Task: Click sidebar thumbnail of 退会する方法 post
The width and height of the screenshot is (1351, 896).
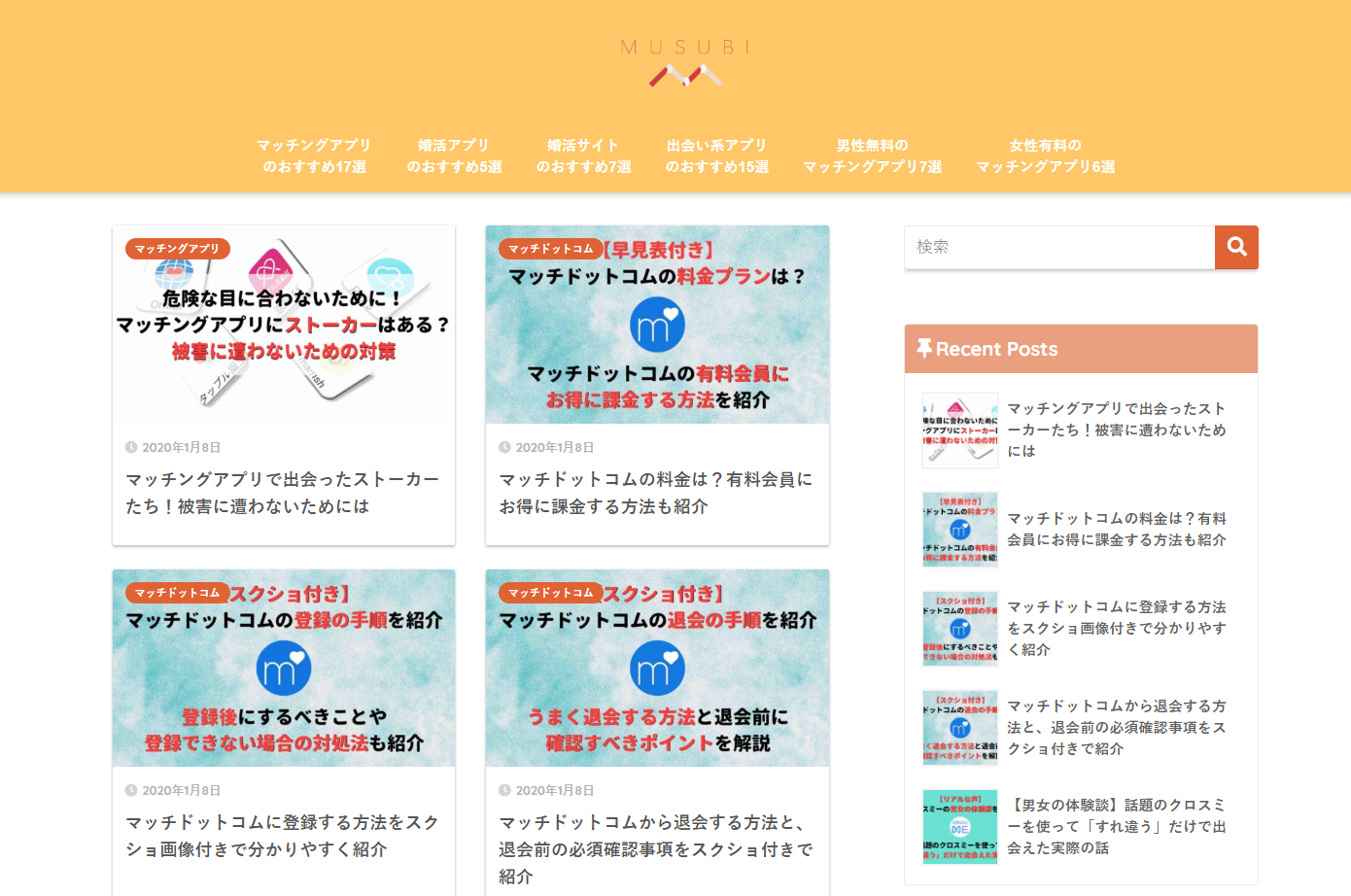Action: coord(960,728)
